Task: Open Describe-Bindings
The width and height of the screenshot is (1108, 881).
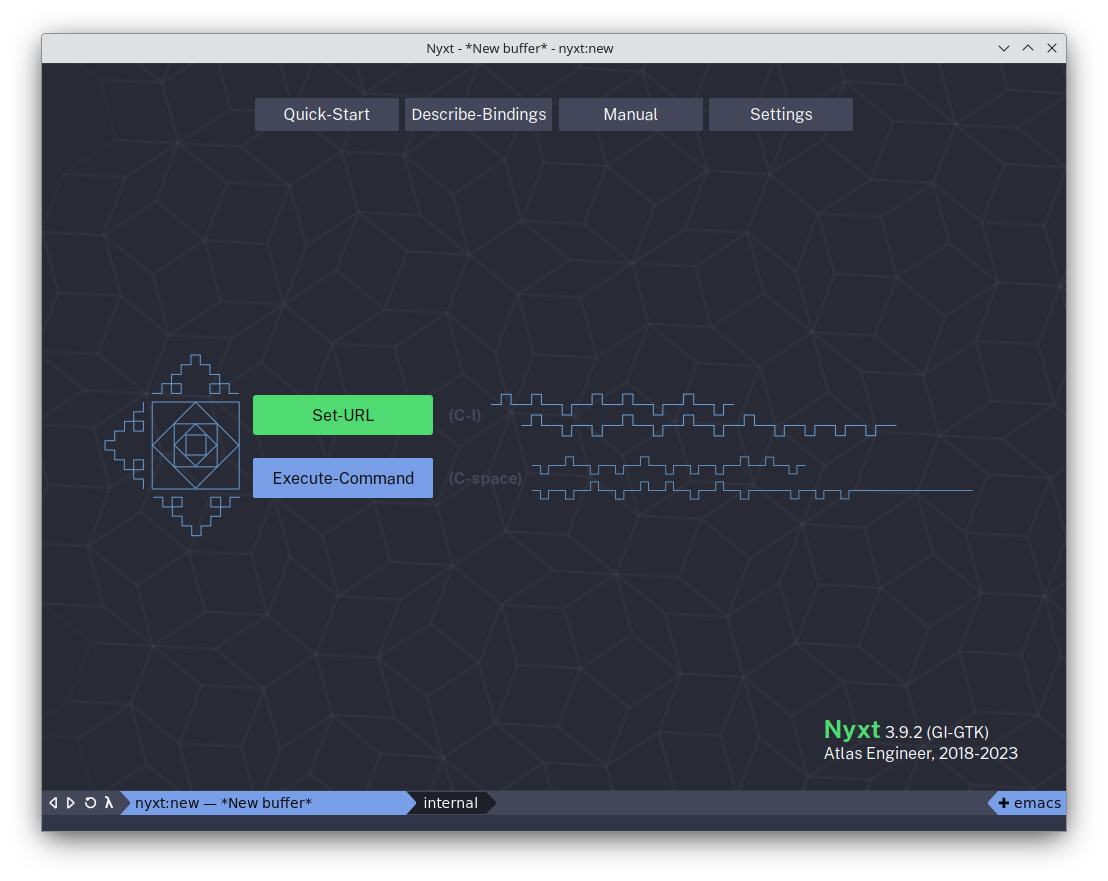Action: click(x=479, y=114)
